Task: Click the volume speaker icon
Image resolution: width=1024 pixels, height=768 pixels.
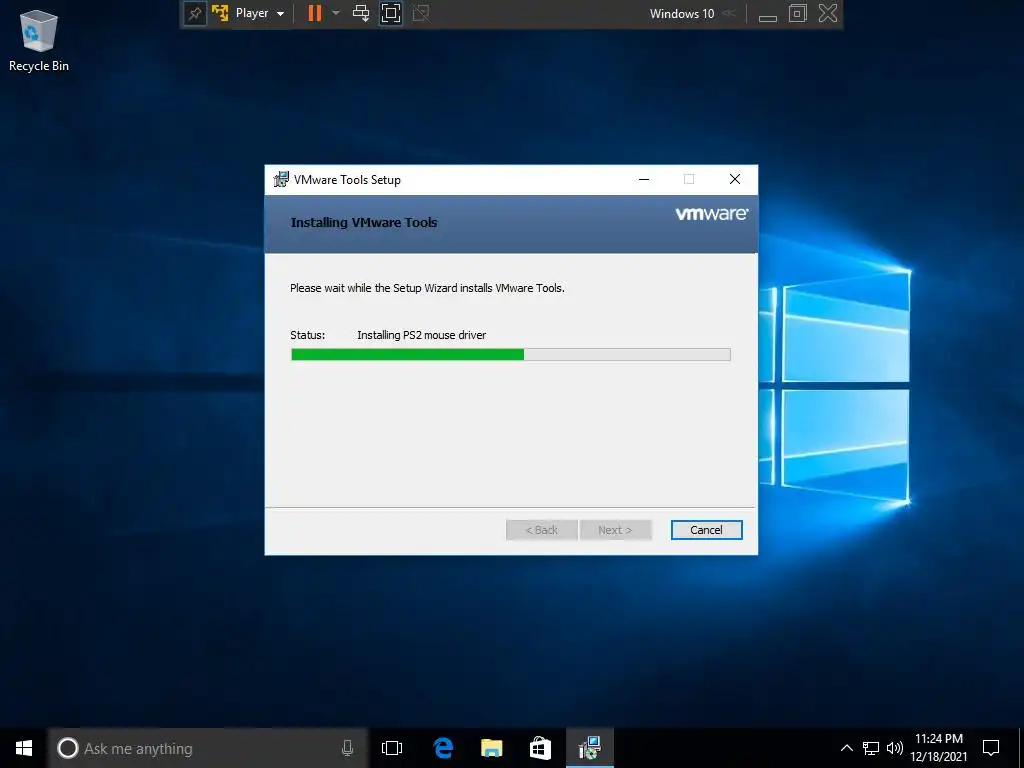Action: 895,748
